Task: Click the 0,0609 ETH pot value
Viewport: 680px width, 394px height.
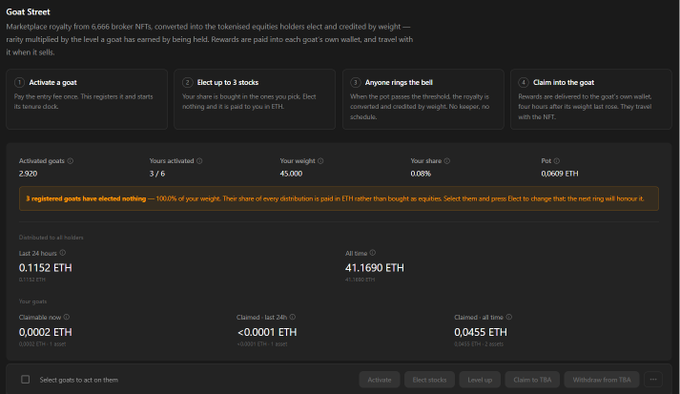Action: pos(559,173)
